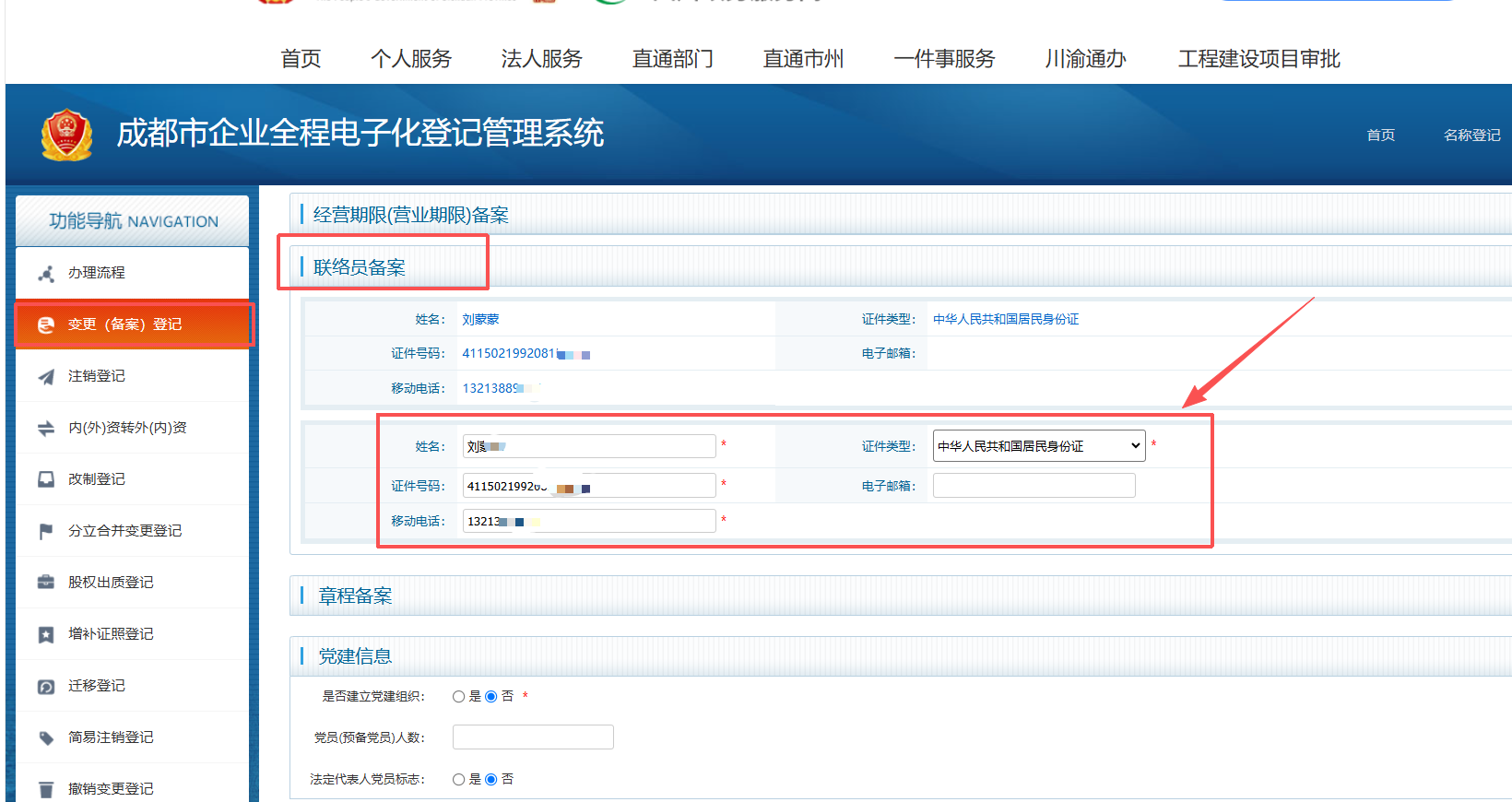Click the 党员(预备党员)人数 input field
This screenshot has height=802, width=1512.
click(533, 737)
